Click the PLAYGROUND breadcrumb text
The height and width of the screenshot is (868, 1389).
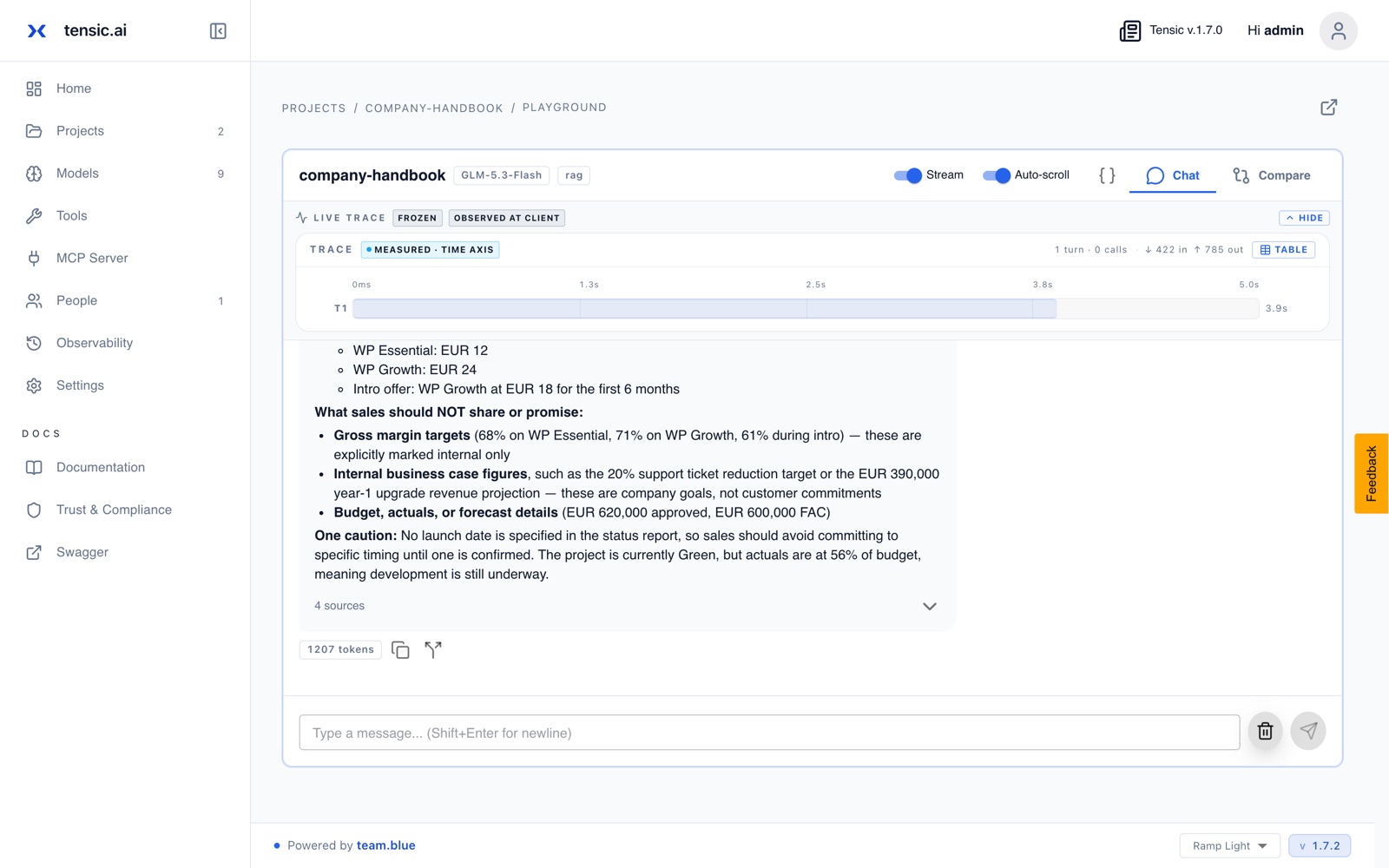tap(564, 108)
